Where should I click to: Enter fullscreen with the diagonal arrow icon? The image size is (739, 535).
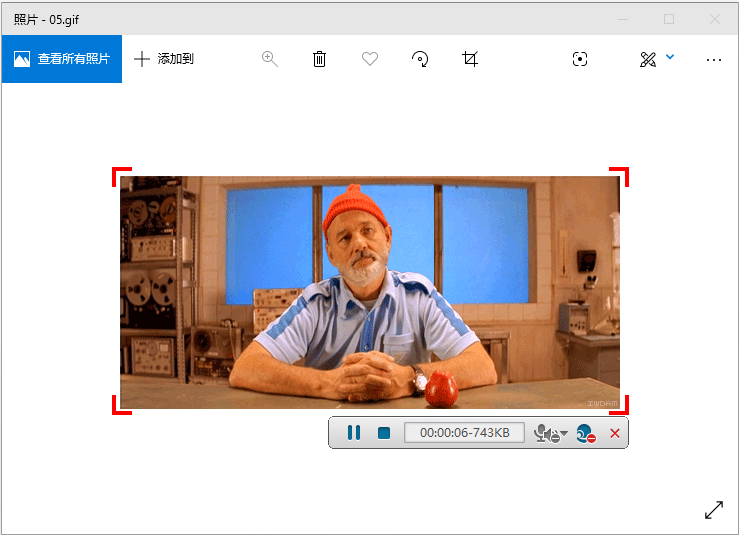click(x=714, y=510)
